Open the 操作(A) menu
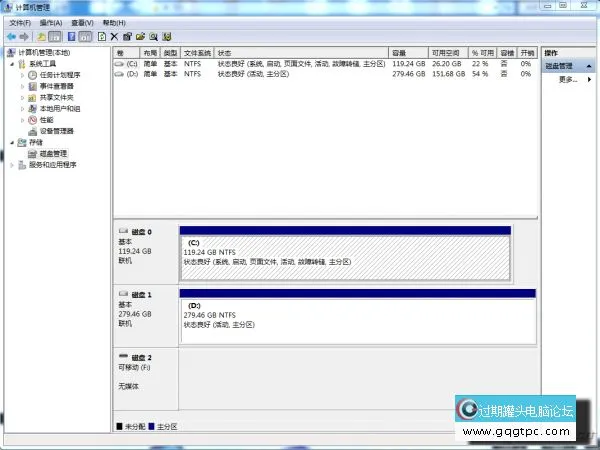 [x=51, y=23]
